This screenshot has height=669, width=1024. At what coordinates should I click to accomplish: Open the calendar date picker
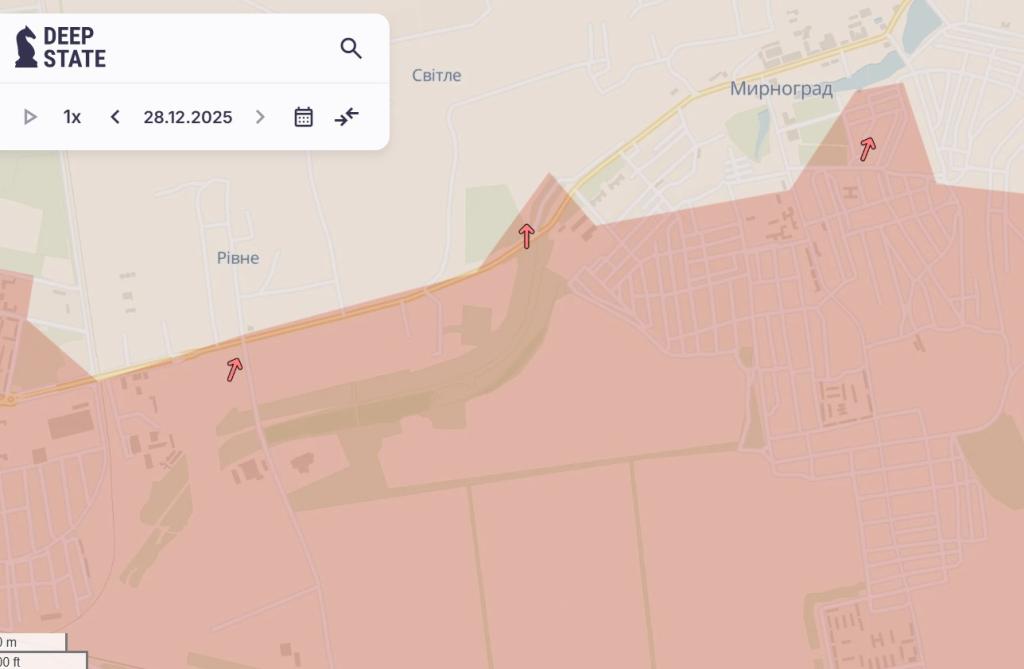click(303, 117)
